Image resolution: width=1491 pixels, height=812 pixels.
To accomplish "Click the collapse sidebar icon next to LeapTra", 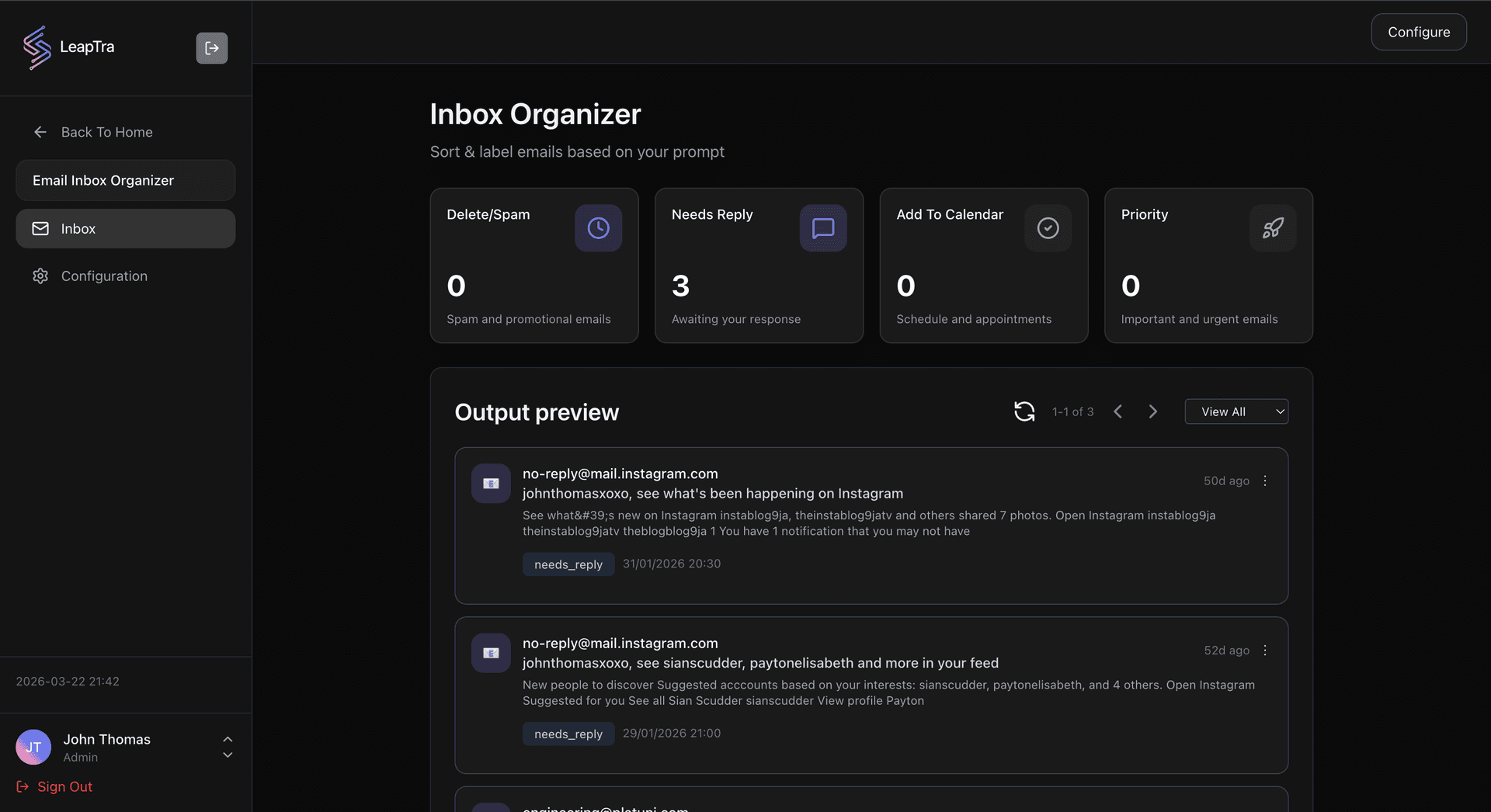I will click(211, 47).
